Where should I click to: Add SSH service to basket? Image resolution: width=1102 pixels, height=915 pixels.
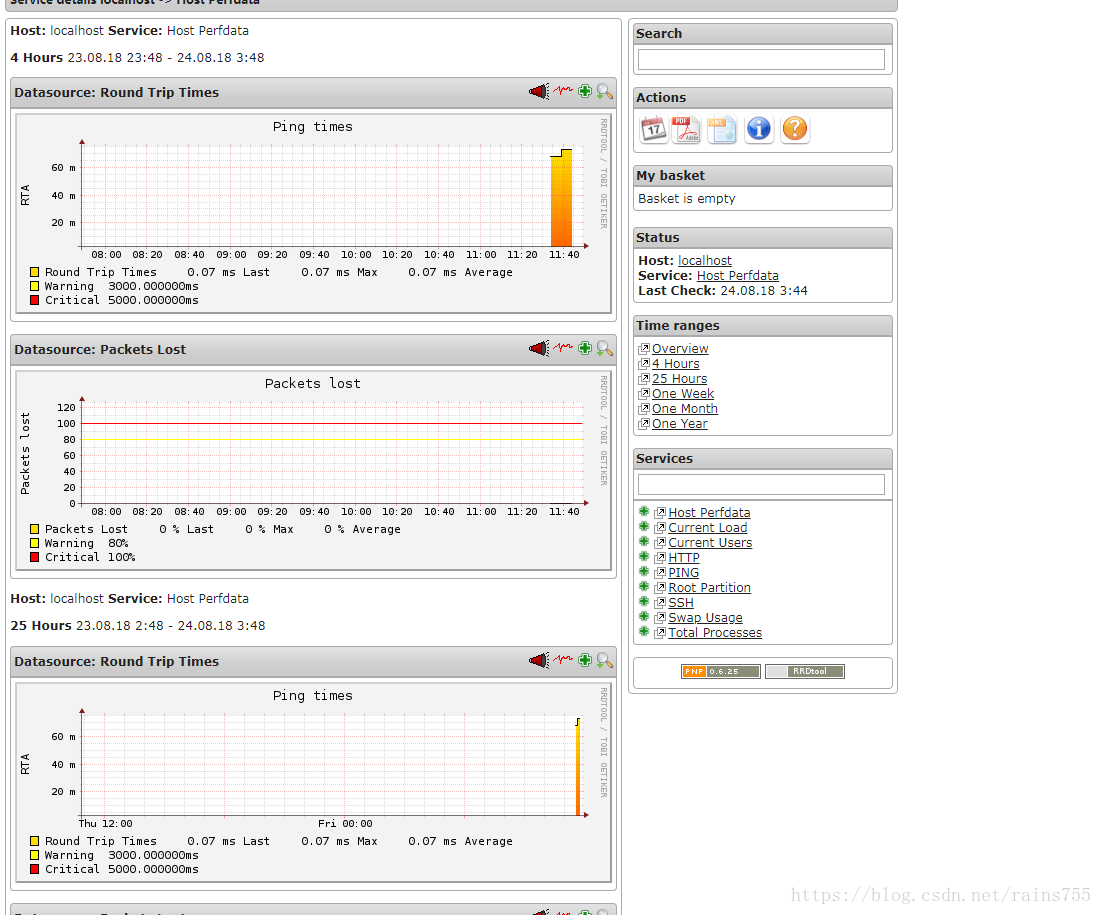click(644, 602)
